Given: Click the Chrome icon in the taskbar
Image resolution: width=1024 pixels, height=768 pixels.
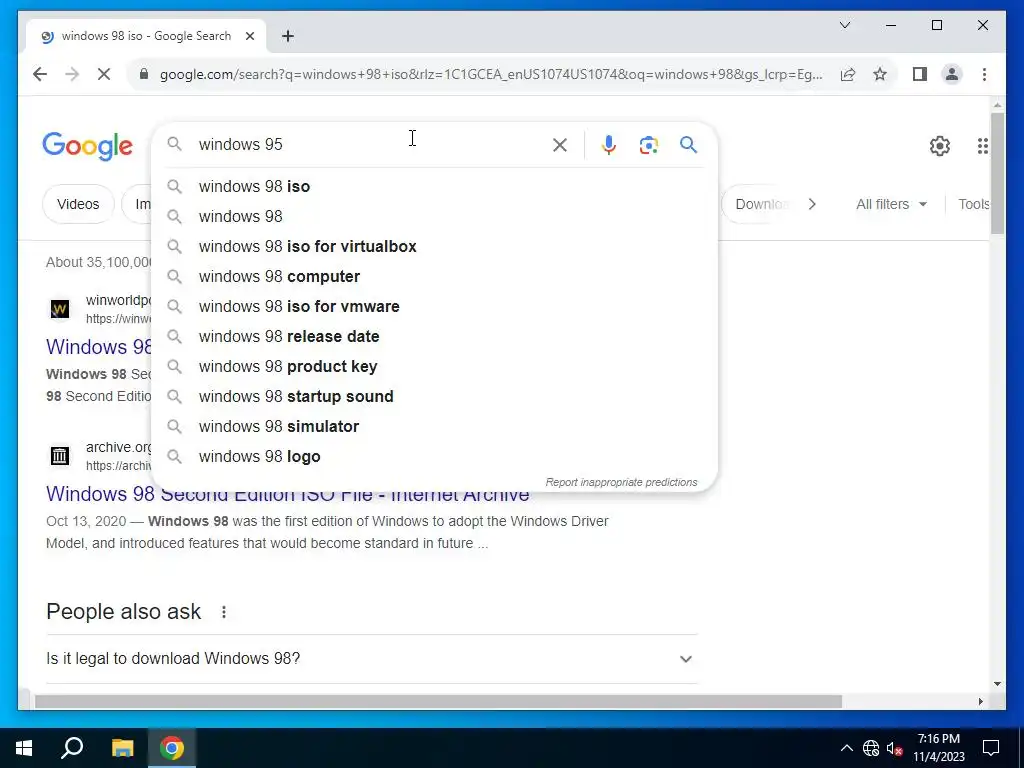Looking at the screenshot, I should (172, 748).
